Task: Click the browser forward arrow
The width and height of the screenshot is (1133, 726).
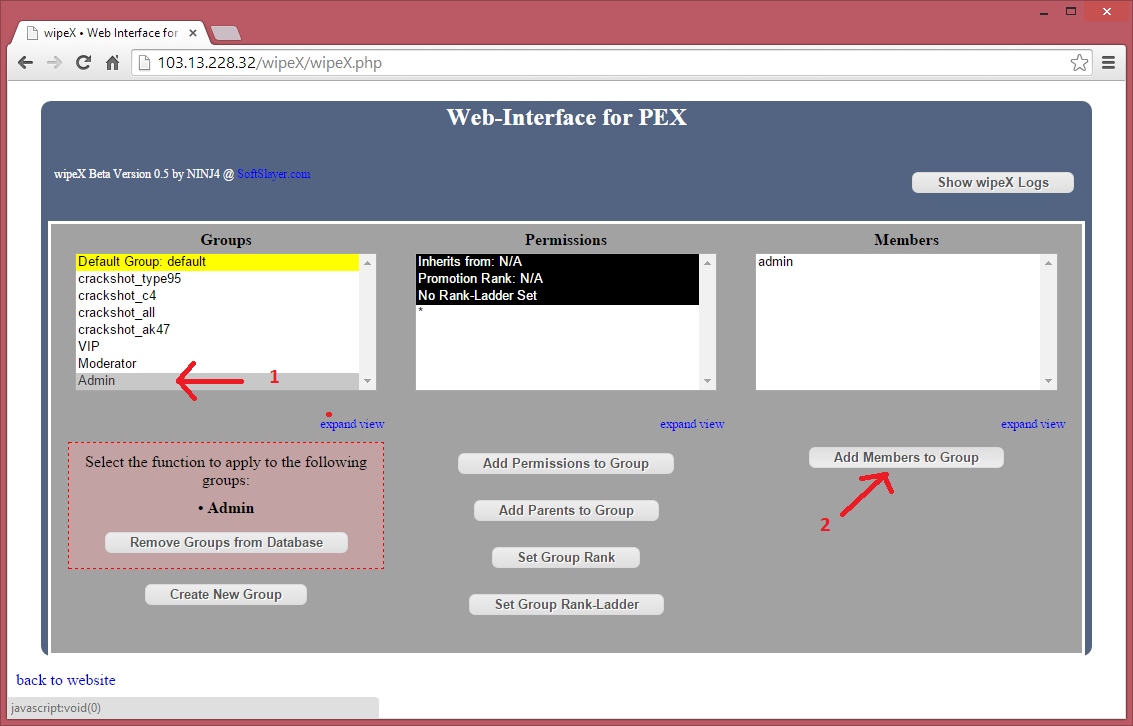Action: [x=54, y=63]
